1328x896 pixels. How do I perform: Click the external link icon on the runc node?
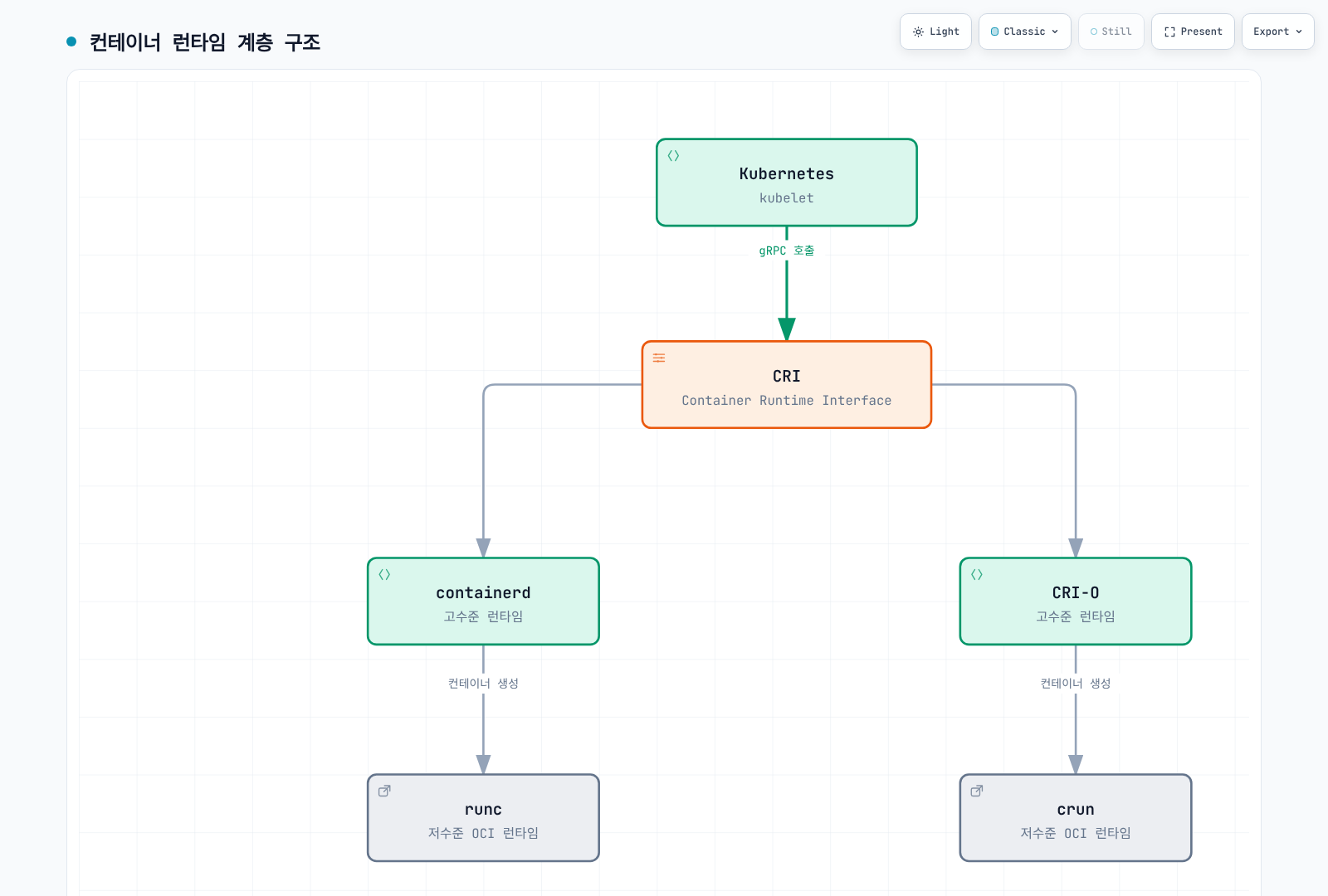(x=384, y=791)
